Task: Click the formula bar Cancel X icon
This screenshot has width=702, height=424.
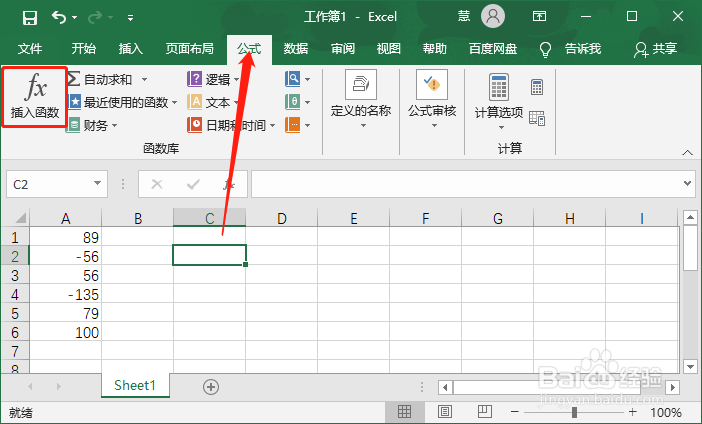Action: click(x=157, y=184)
